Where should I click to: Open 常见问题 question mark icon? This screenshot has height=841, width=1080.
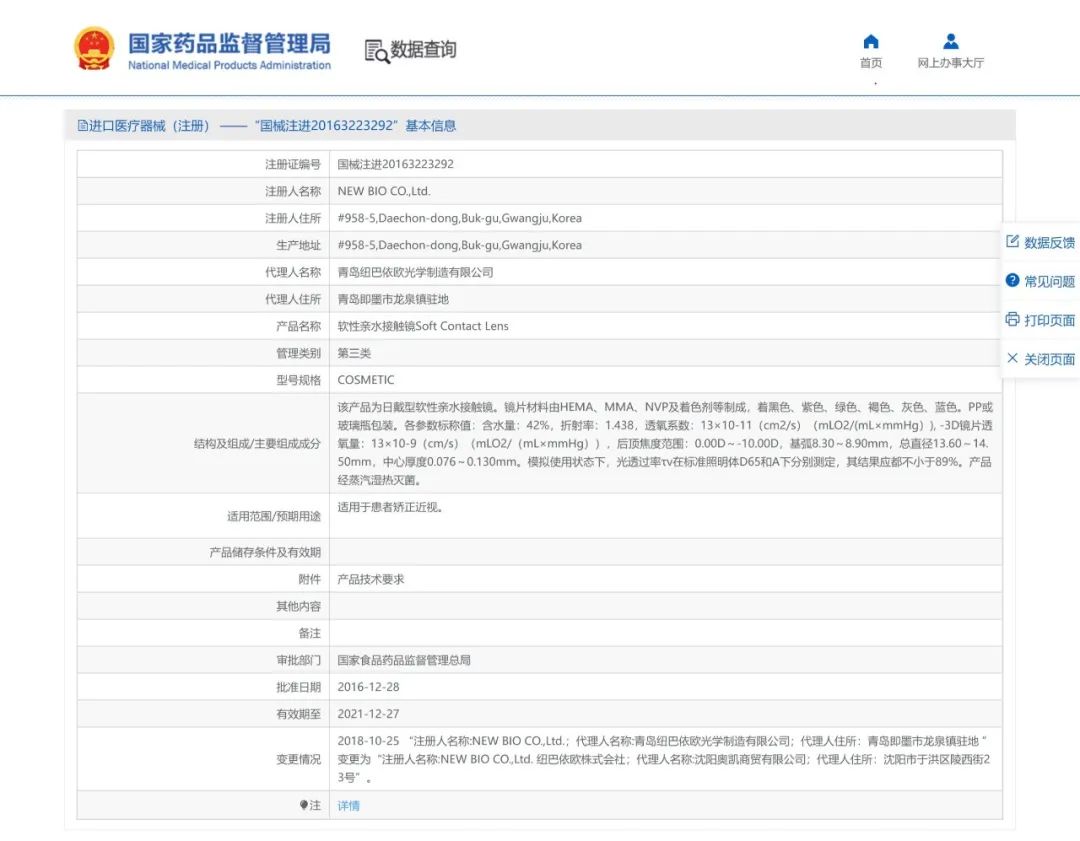pyautogui.click(x=1012, y=280)
